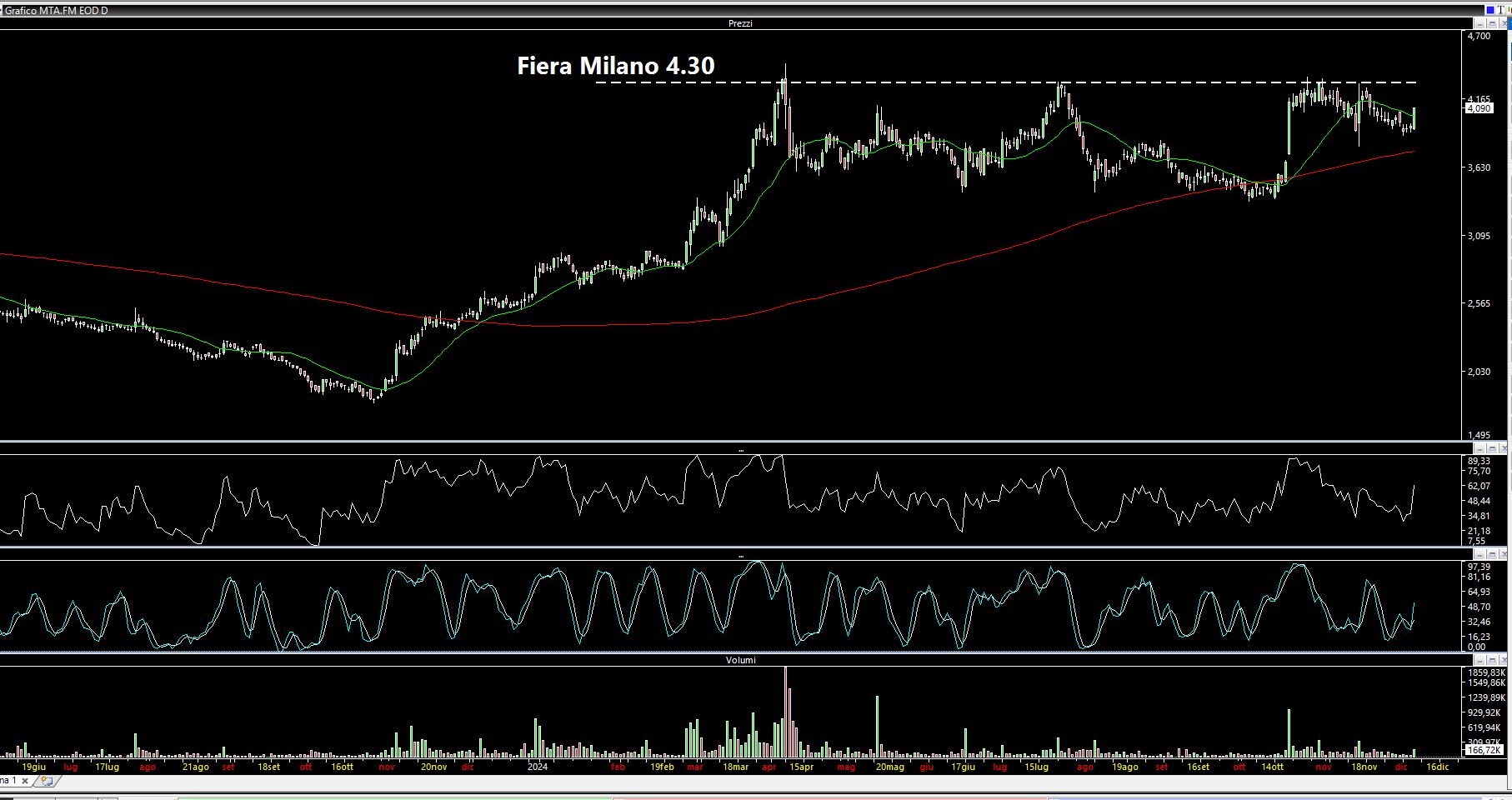Click the 19giu date label
The image size is (1512, 800).
pyautogui.click(x=34, y=767)
